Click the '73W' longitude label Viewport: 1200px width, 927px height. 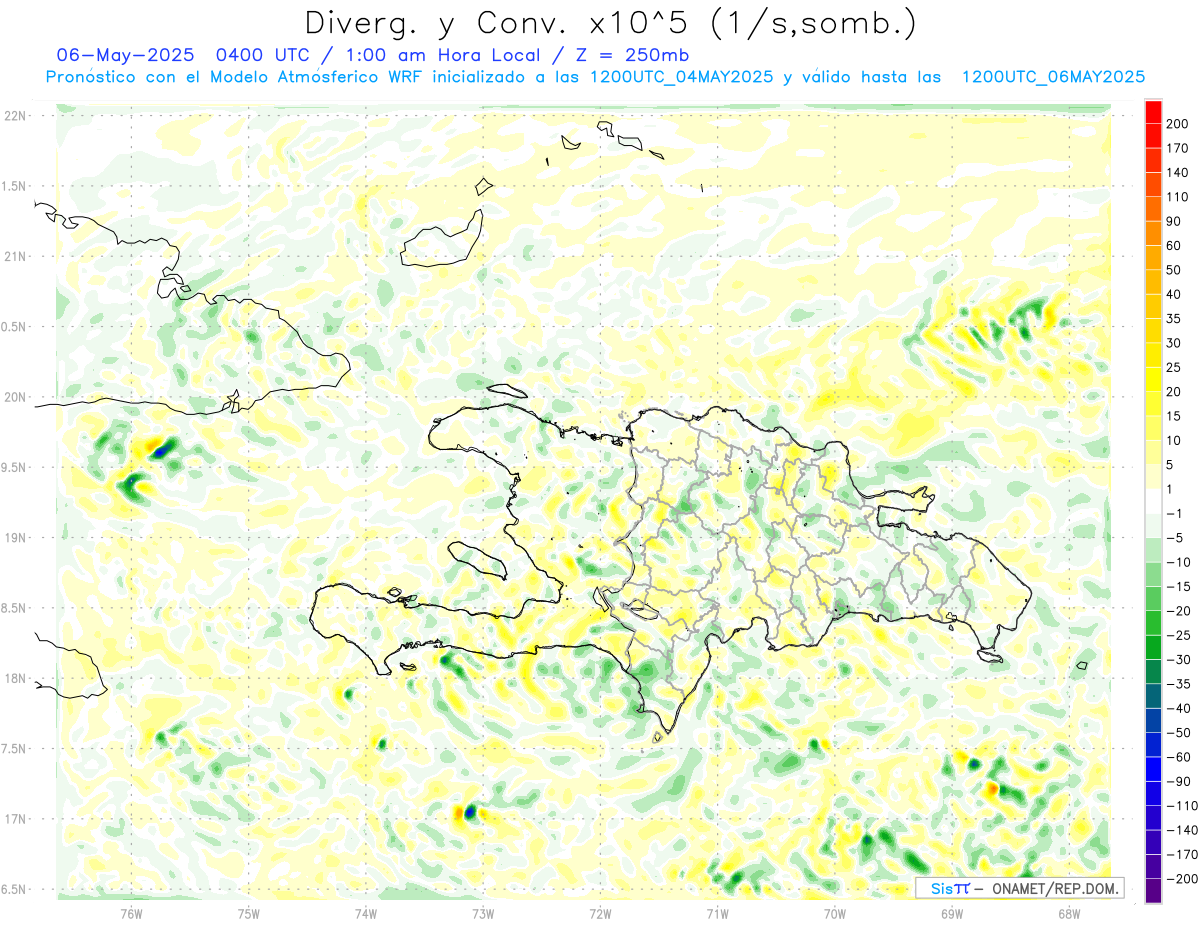(483, 913)
